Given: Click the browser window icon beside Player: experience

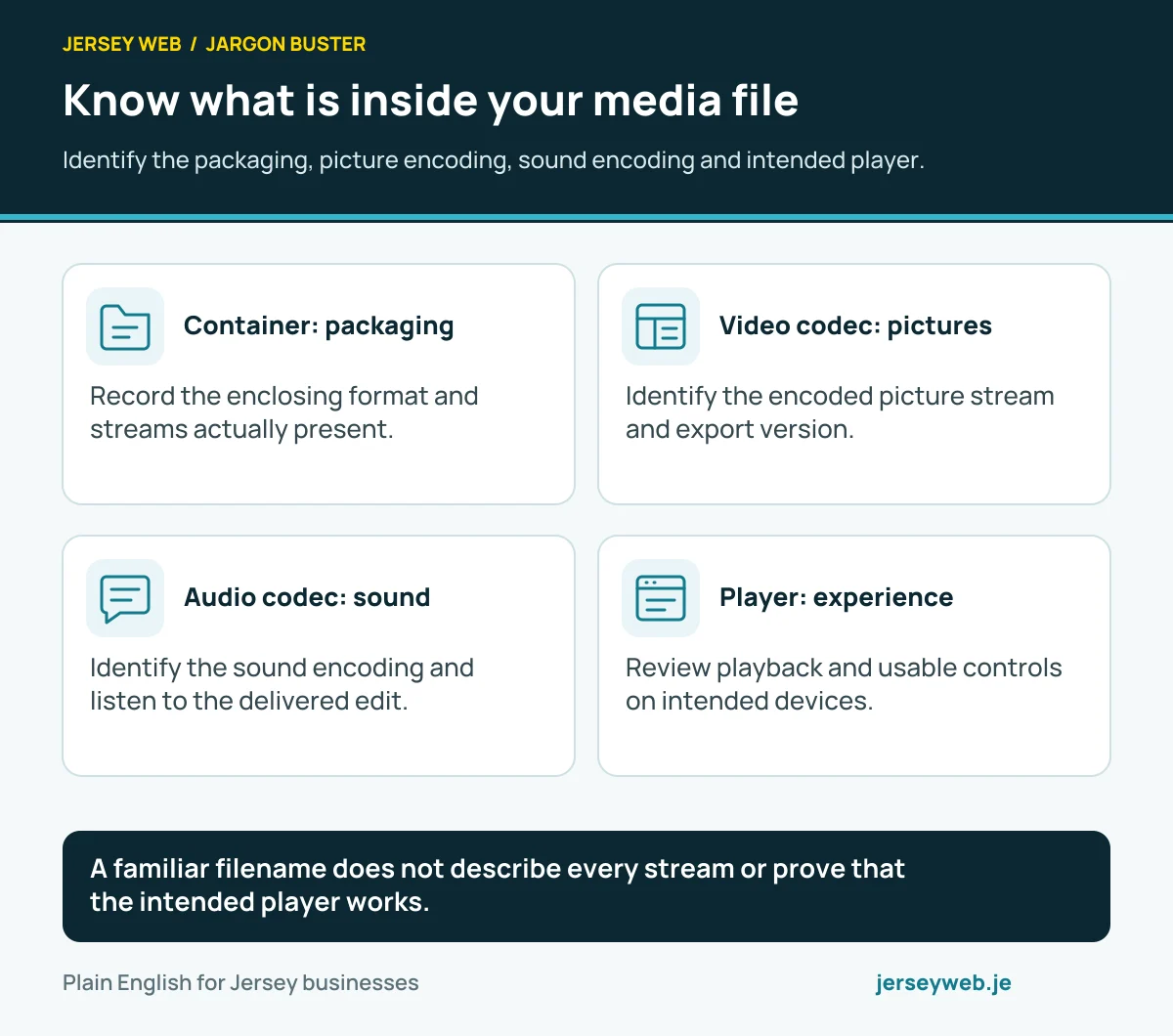Looking at the screenshot, I should click(x=661, y=598).
